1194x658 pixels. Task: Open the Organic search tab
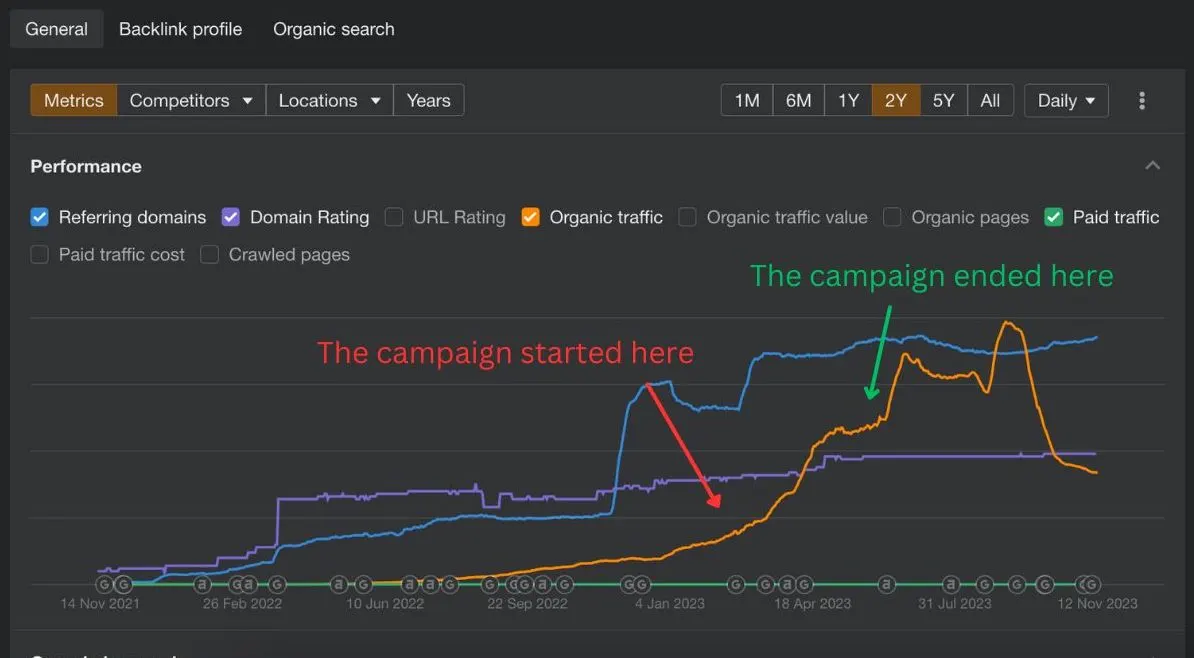tap(334, 29)
